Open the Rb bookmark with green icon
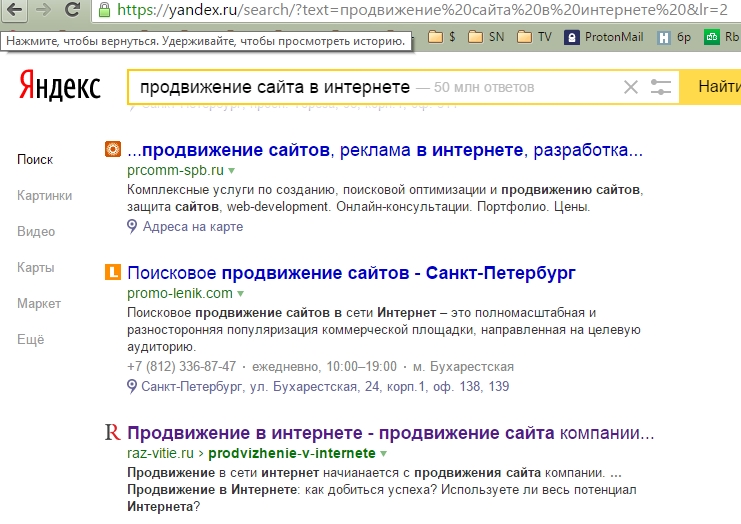This screenshot has width=741, height=524. pyautogui.click(x=722, y=37)
